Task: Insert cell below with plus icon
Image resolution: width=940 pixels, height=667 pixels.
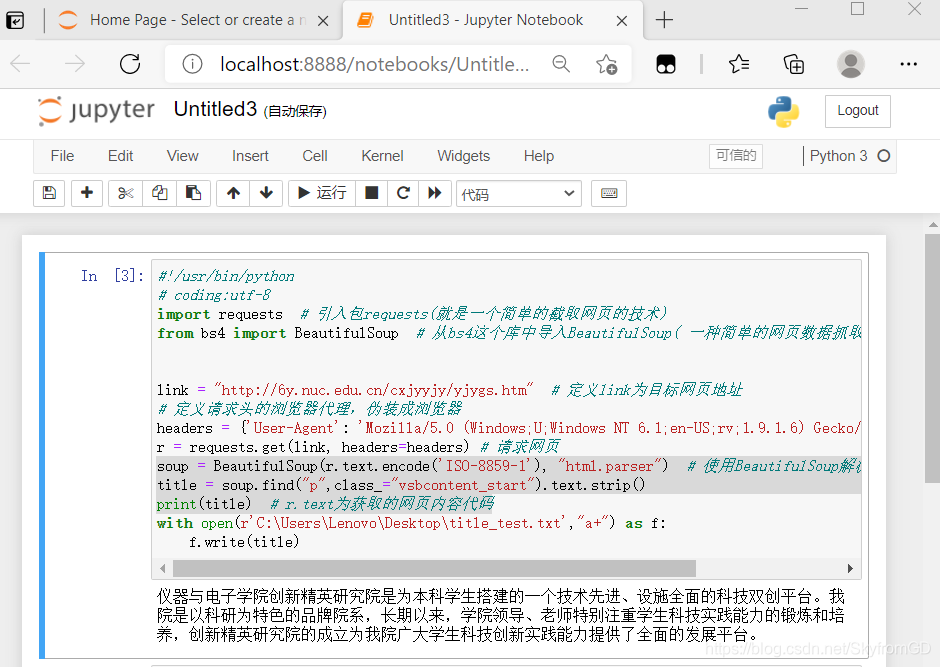Action: (x=87, y=193)
